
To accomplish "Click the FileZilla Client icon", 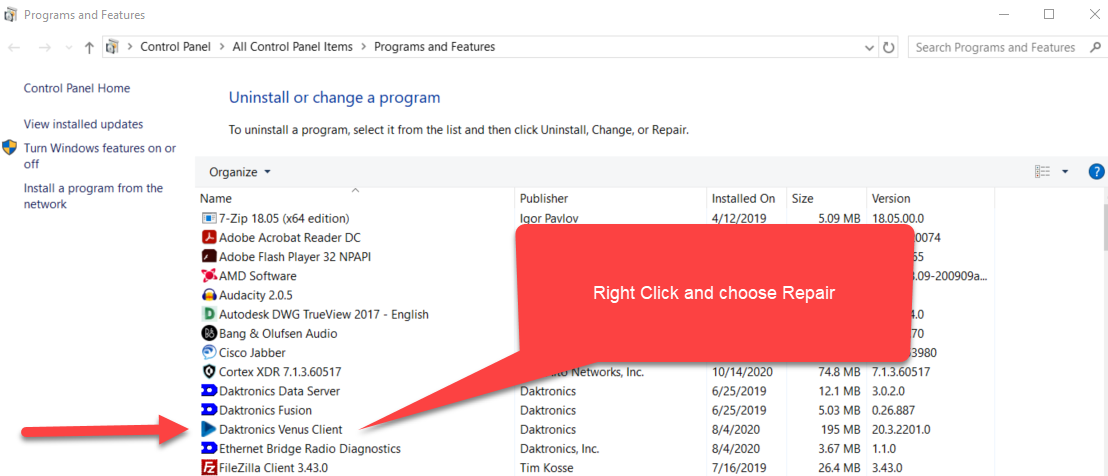I will pyautogui.click(x=209, y=468).
